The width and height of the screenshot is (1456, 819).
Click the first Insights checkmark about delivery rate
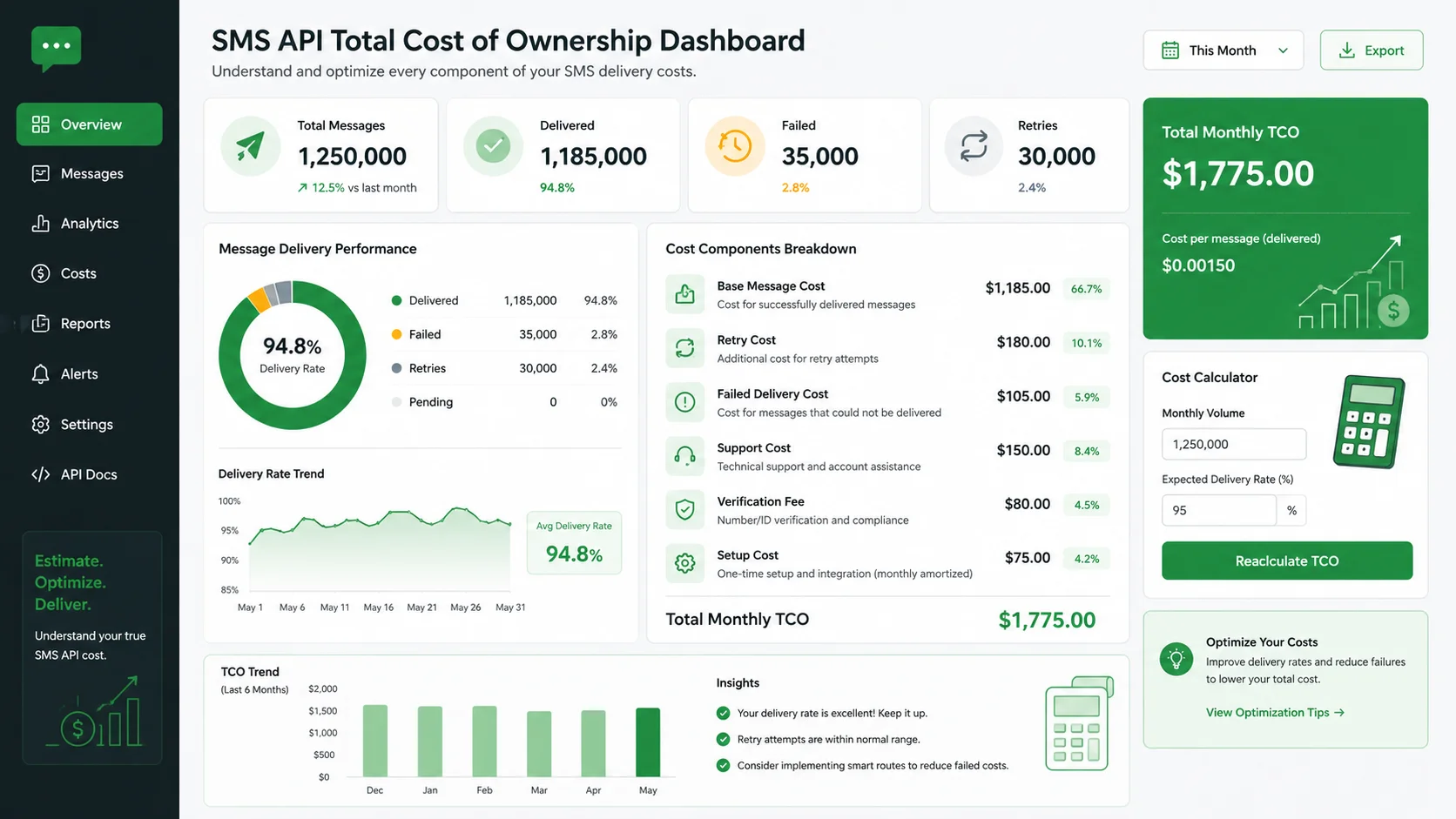click(x=723, y=713)
